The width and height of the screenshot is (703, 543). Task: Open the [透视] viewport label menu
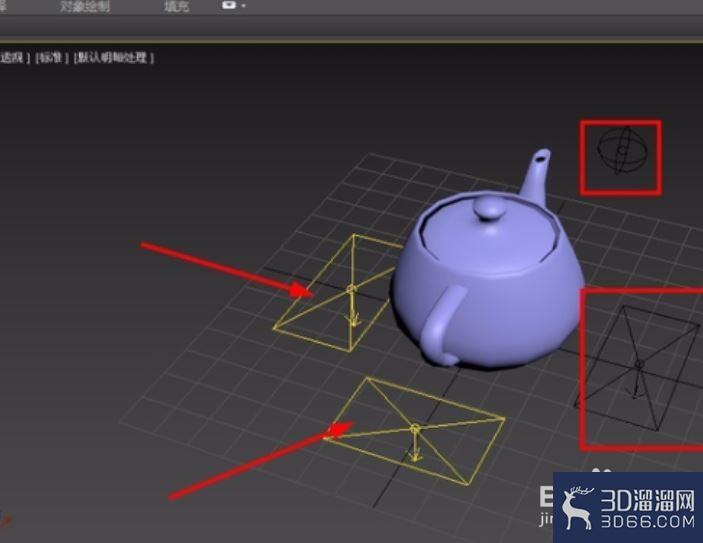pyautogui.click(x=14, y=57)
